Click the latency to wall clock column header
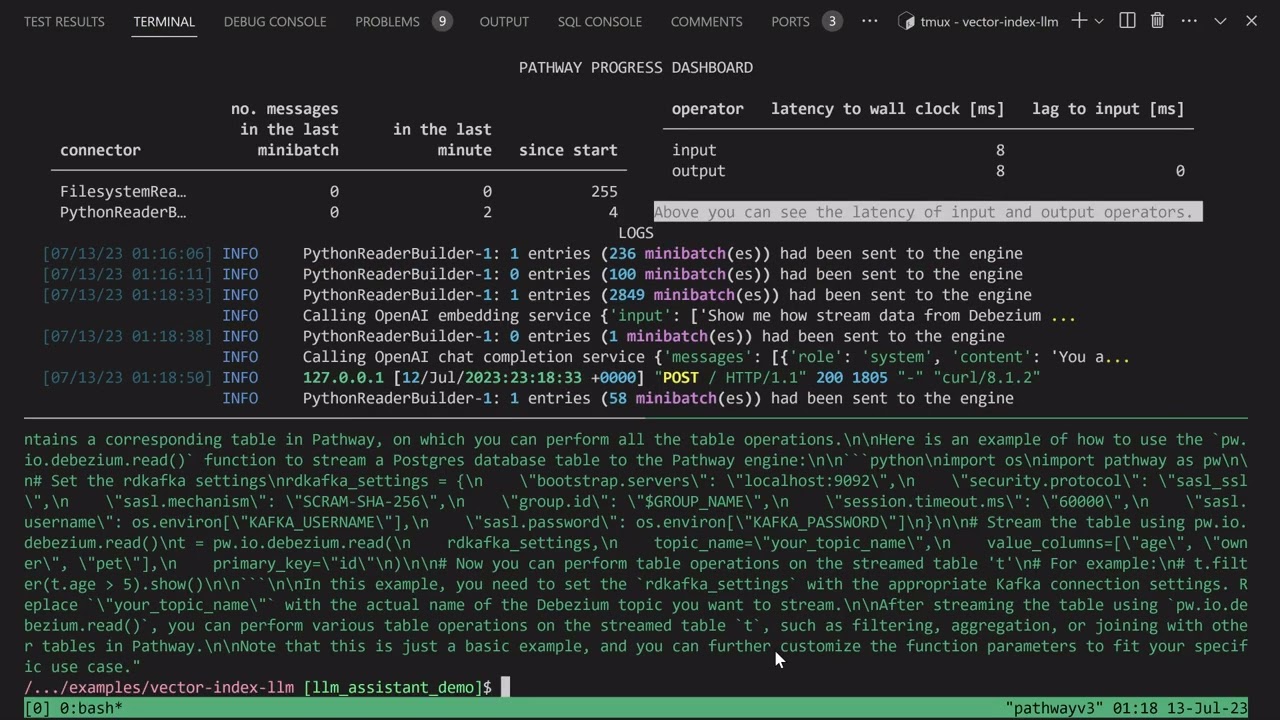The image size is (1280, 720). [x=887, y=109]
